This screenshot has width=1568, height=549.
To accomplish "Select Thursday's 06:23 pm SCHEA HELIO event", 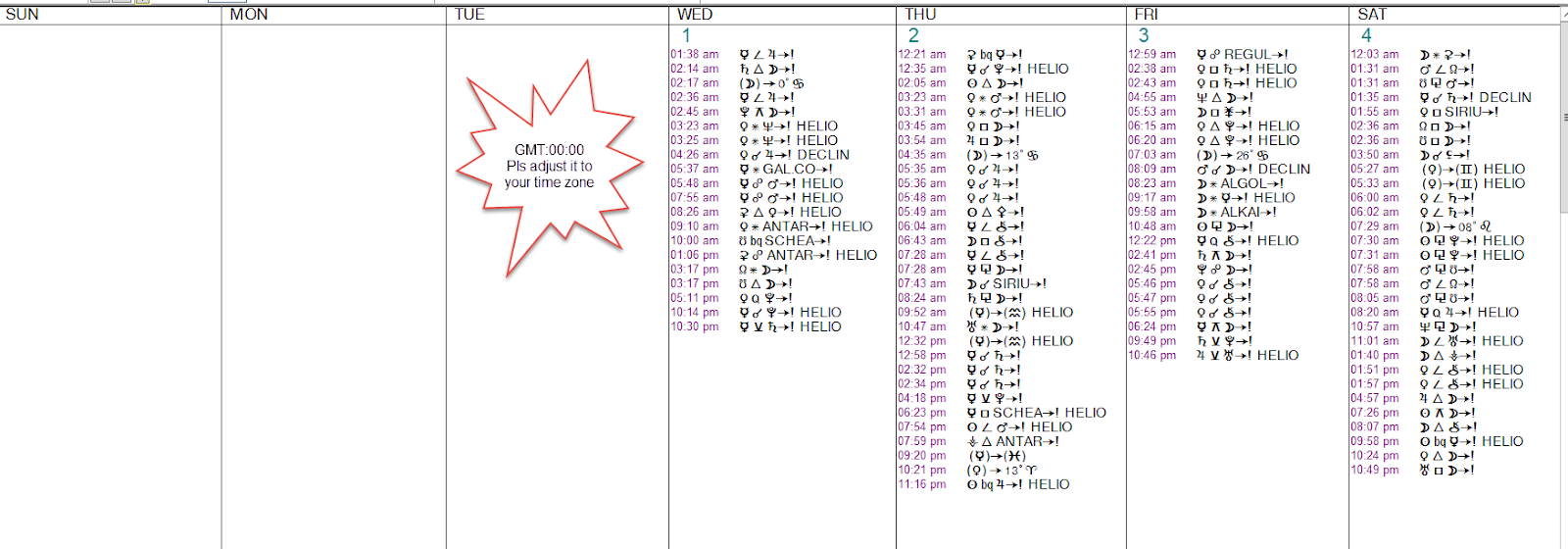I will pyautogui.click(x=1003, y=413).
